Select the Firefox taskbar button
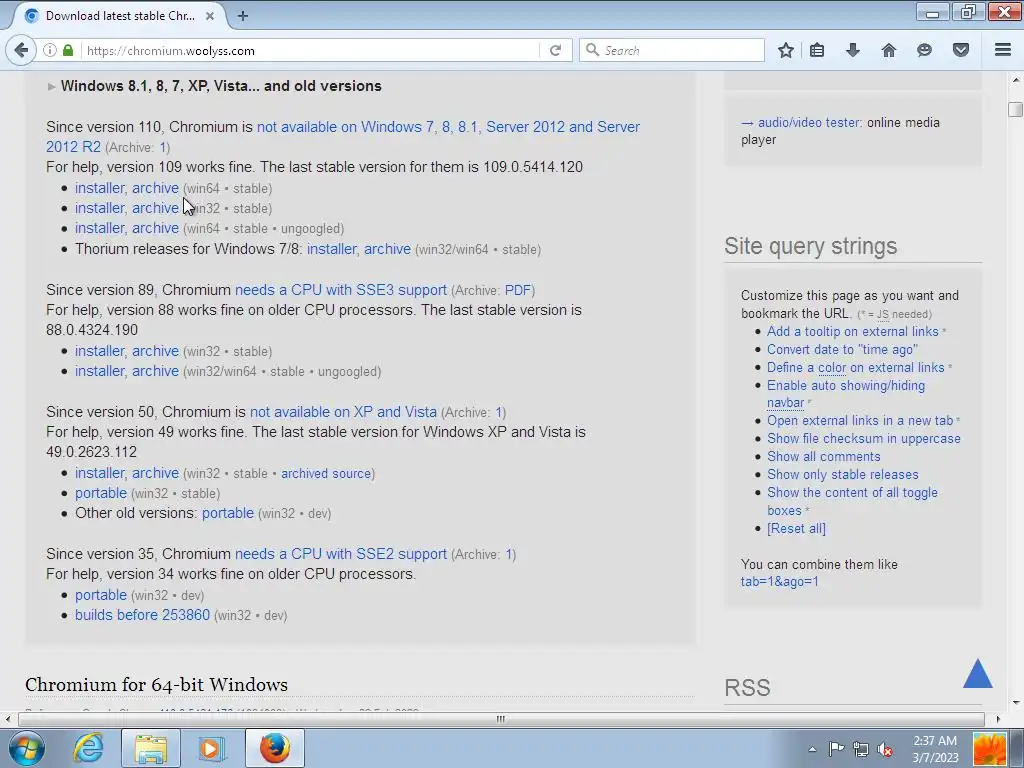 pyautogui.click(x=275, y=748)
